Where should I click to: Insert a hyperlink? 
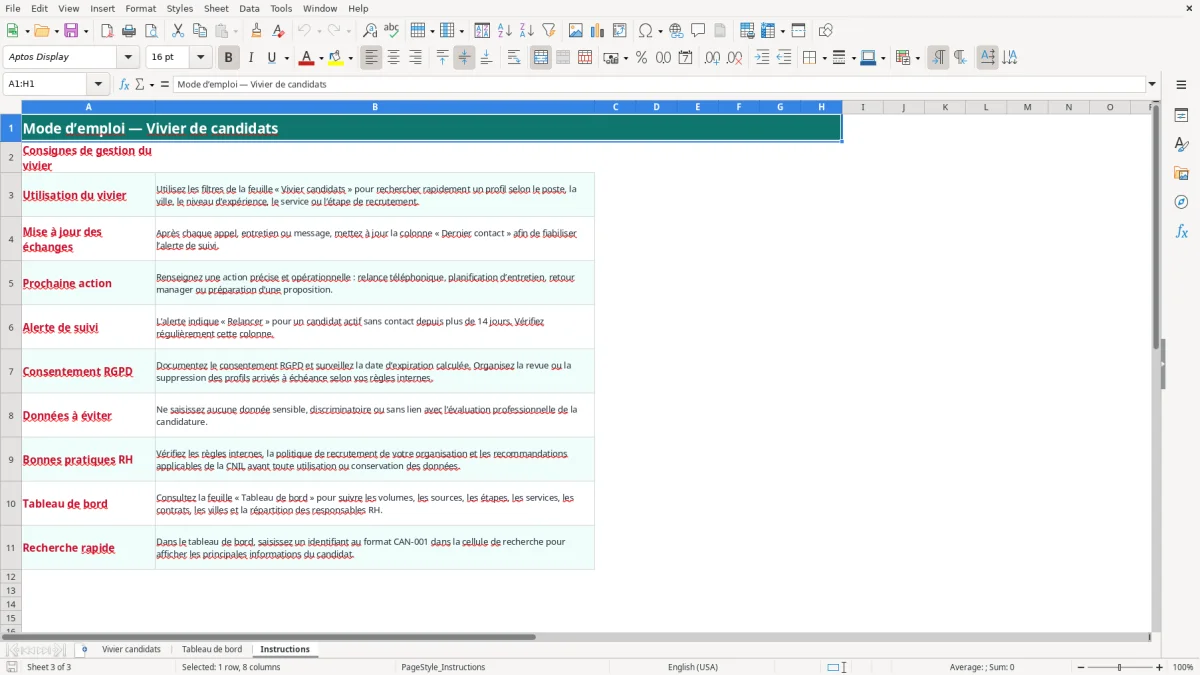click(x=677, y=31)
